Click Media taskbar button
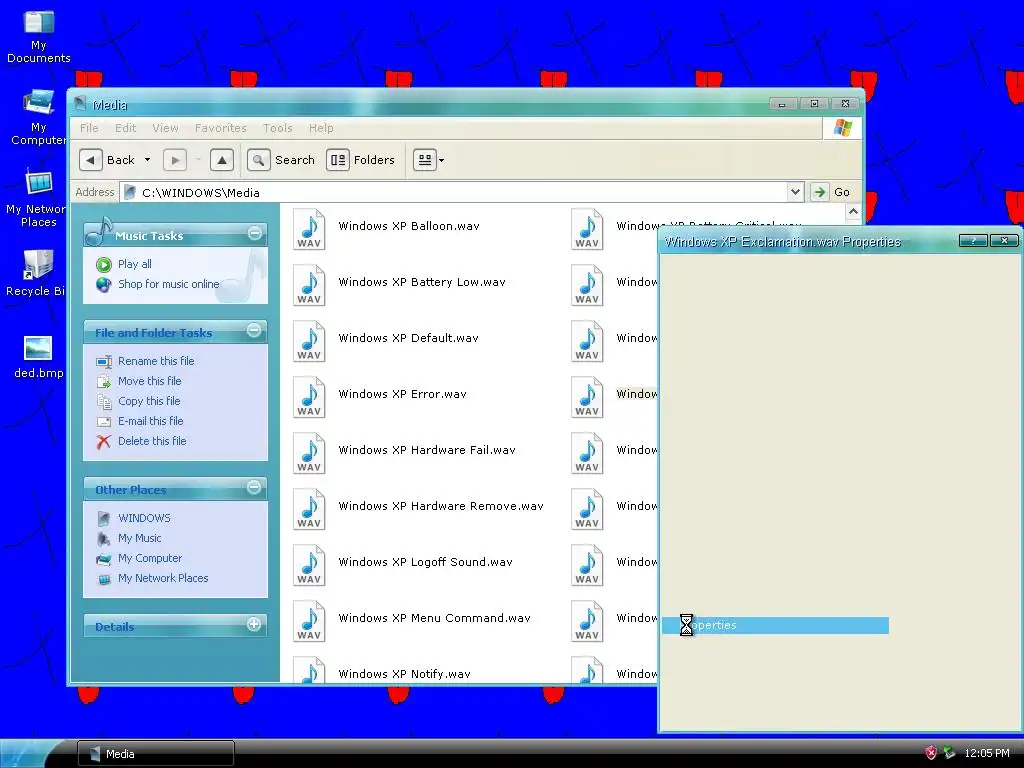1024x768 pixels. pos(155,754)
